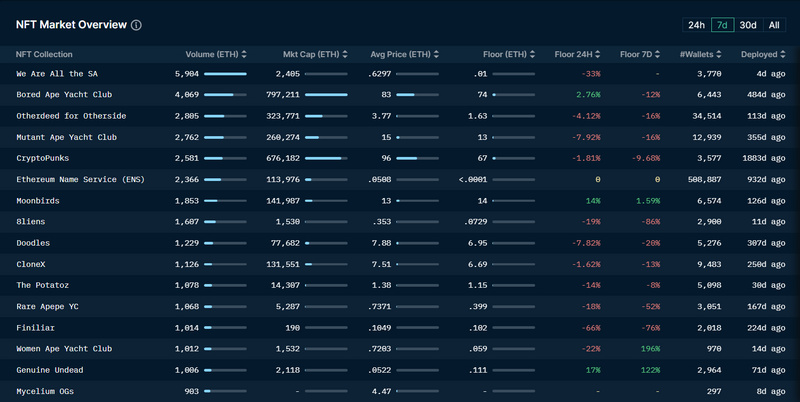Click the -66% Finiliar Floor 24H value
This screenshot has width=800, height=402.
click(591, 328)
